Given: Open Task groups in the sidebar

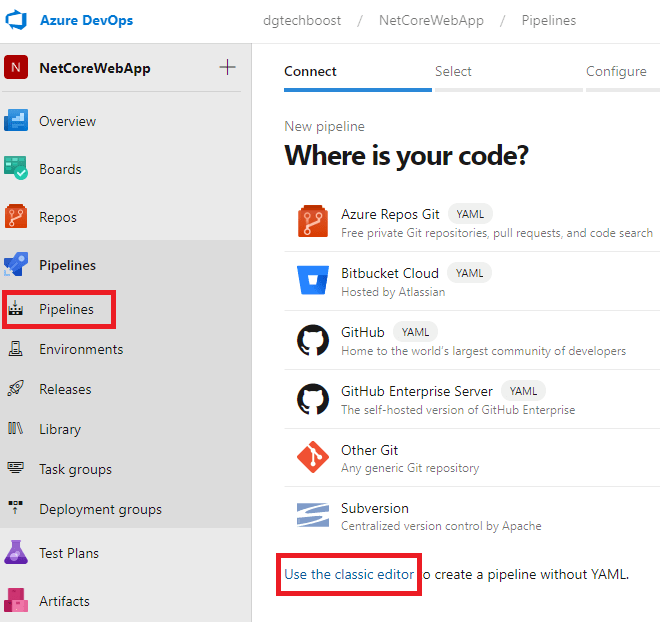Looking at the screenshot, I should pyautogui.click(x=75, y=469).
